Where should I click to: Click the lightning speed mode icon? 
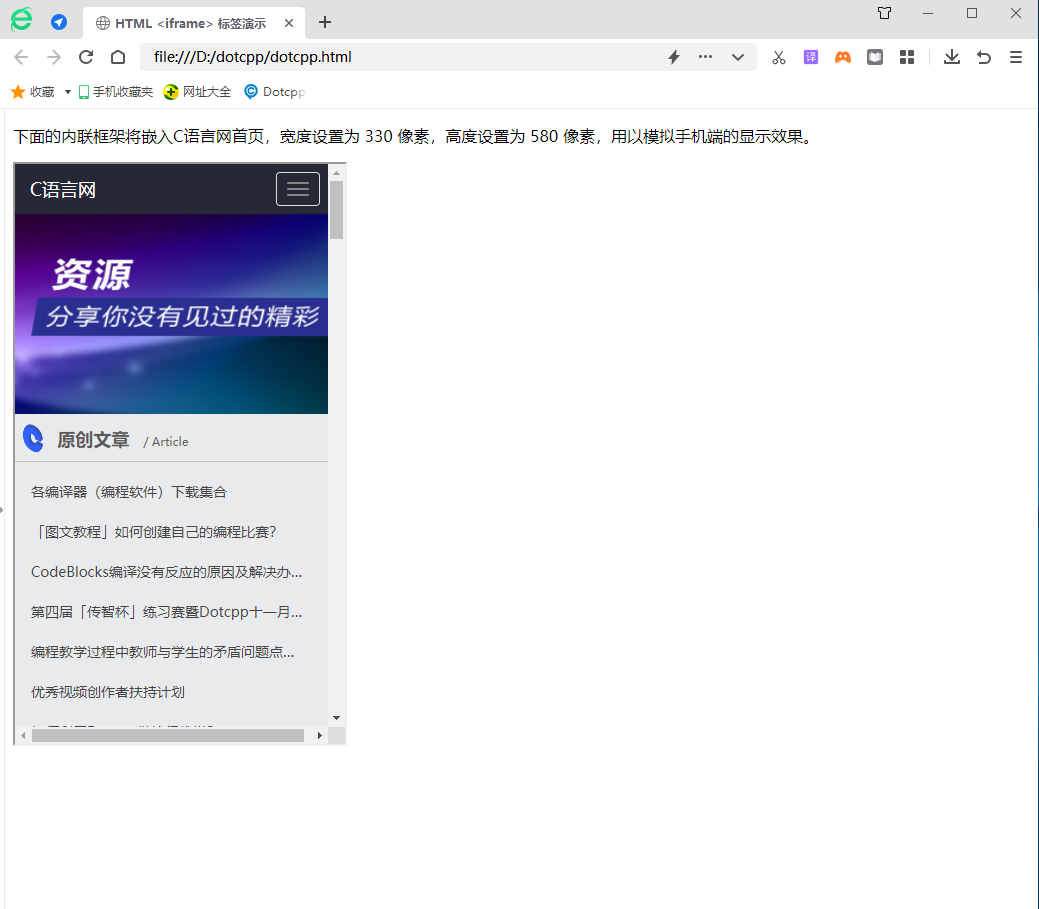(672, 57)
